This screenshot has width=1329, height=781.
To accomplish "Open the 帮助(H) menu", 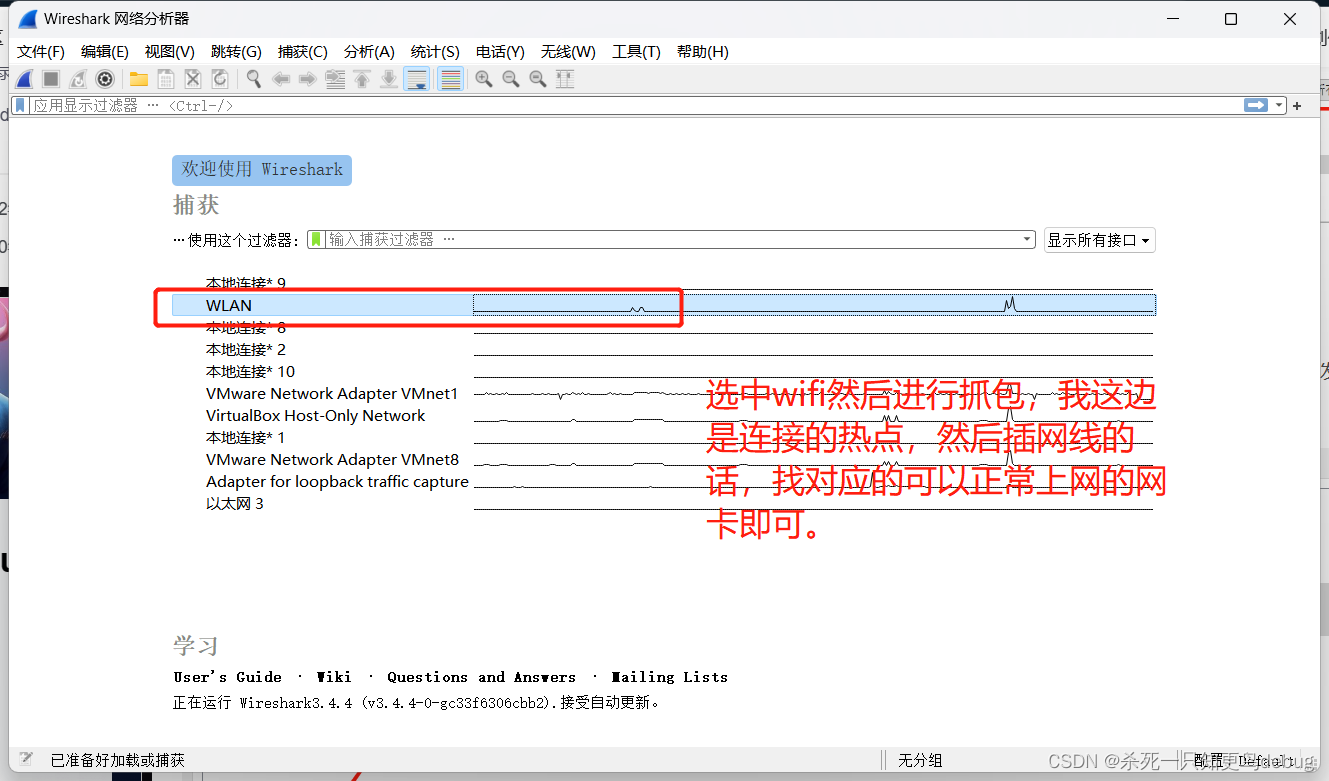I will pos(703,52).
